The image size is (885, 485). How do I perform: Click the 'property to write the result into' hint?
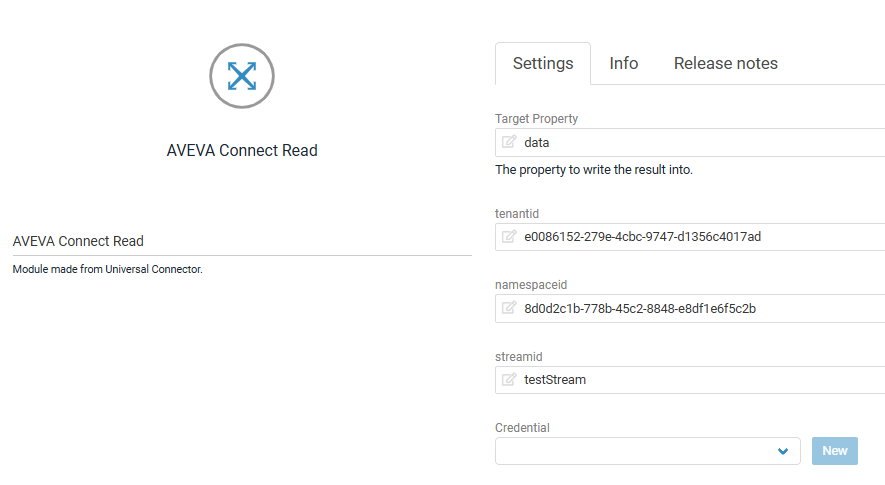594,170
